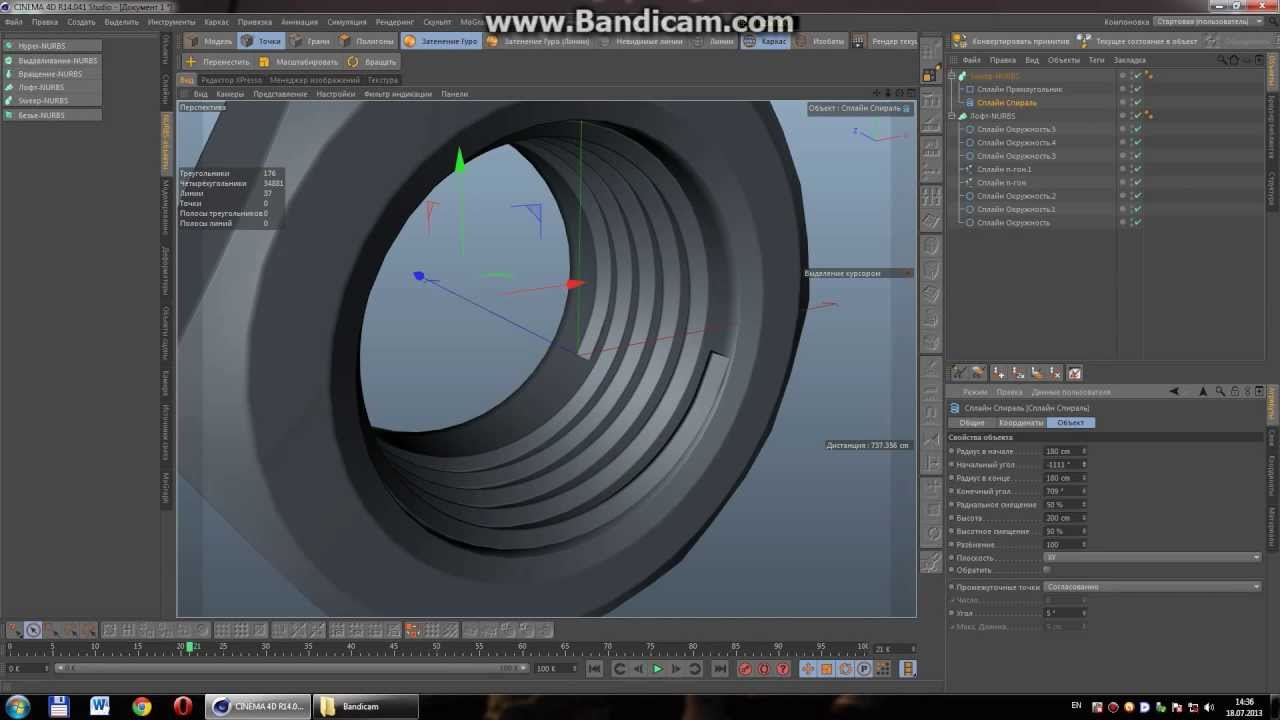Click Конвертировать примитив icon
The height and width of the screenshot is (720, 1280).
[x=960, y=41]
